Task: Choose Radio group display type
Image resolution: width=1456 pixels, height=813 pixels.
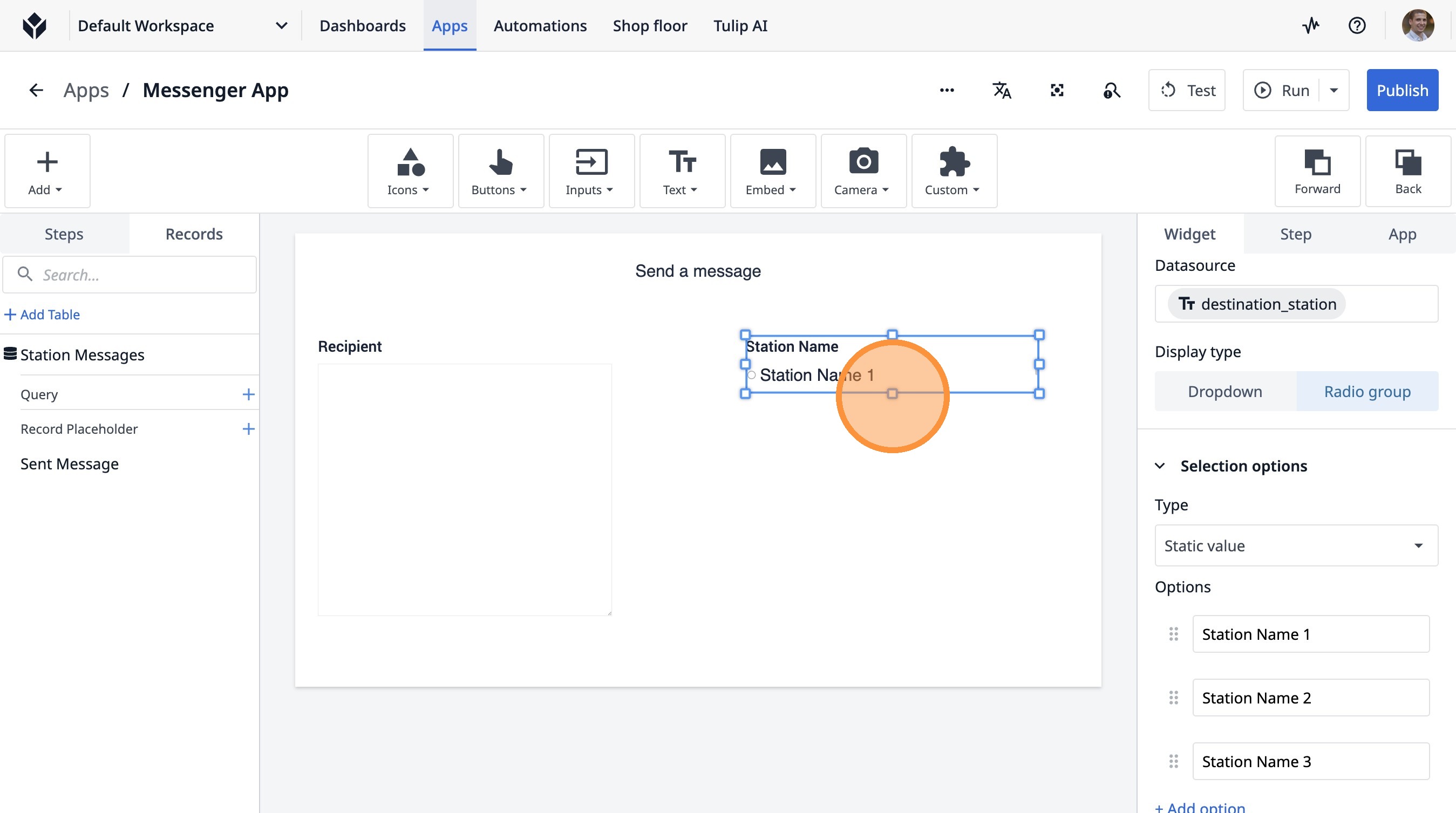Action: [x=1367, y=391]
